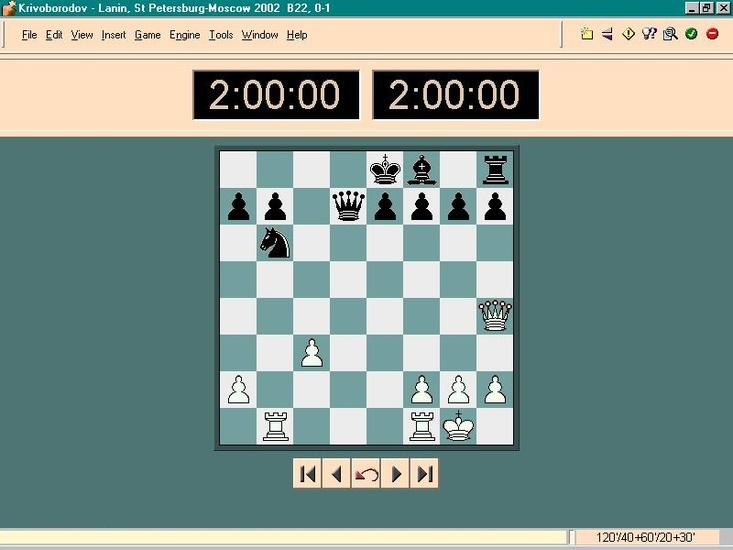The width and height of the screenshot is (733, 550).
Task: Click the time control status field
Action: tap(645, 538)
